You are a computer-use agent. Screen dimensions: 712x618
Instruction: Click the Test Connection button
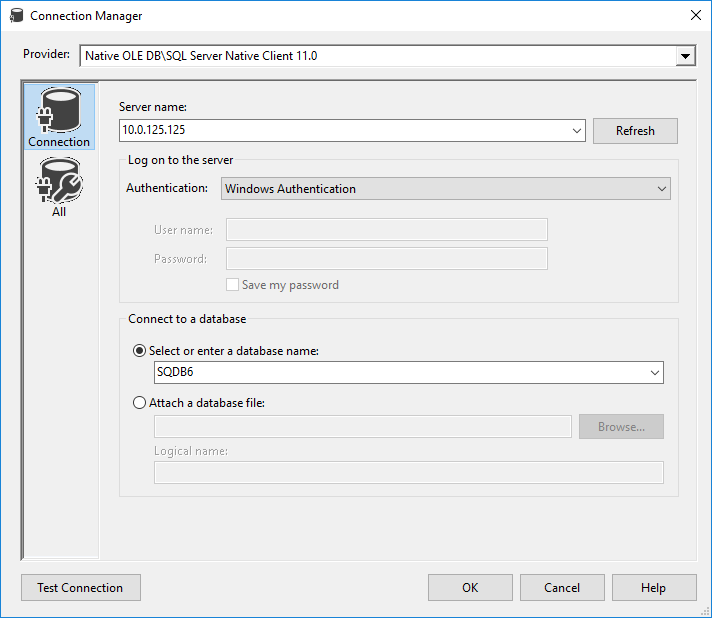(x=80, y=588)
